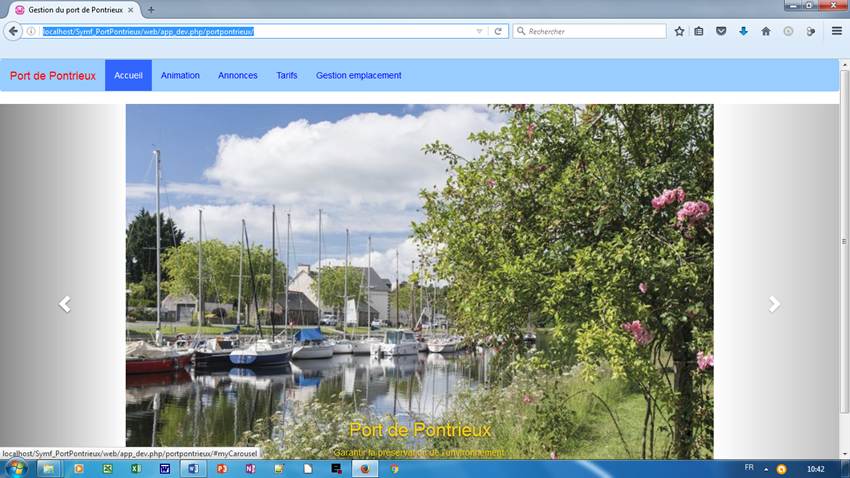This screenshot has height=478, width=850.
Task: Click the browser back arrow
Action: click(x=13, y=31)
